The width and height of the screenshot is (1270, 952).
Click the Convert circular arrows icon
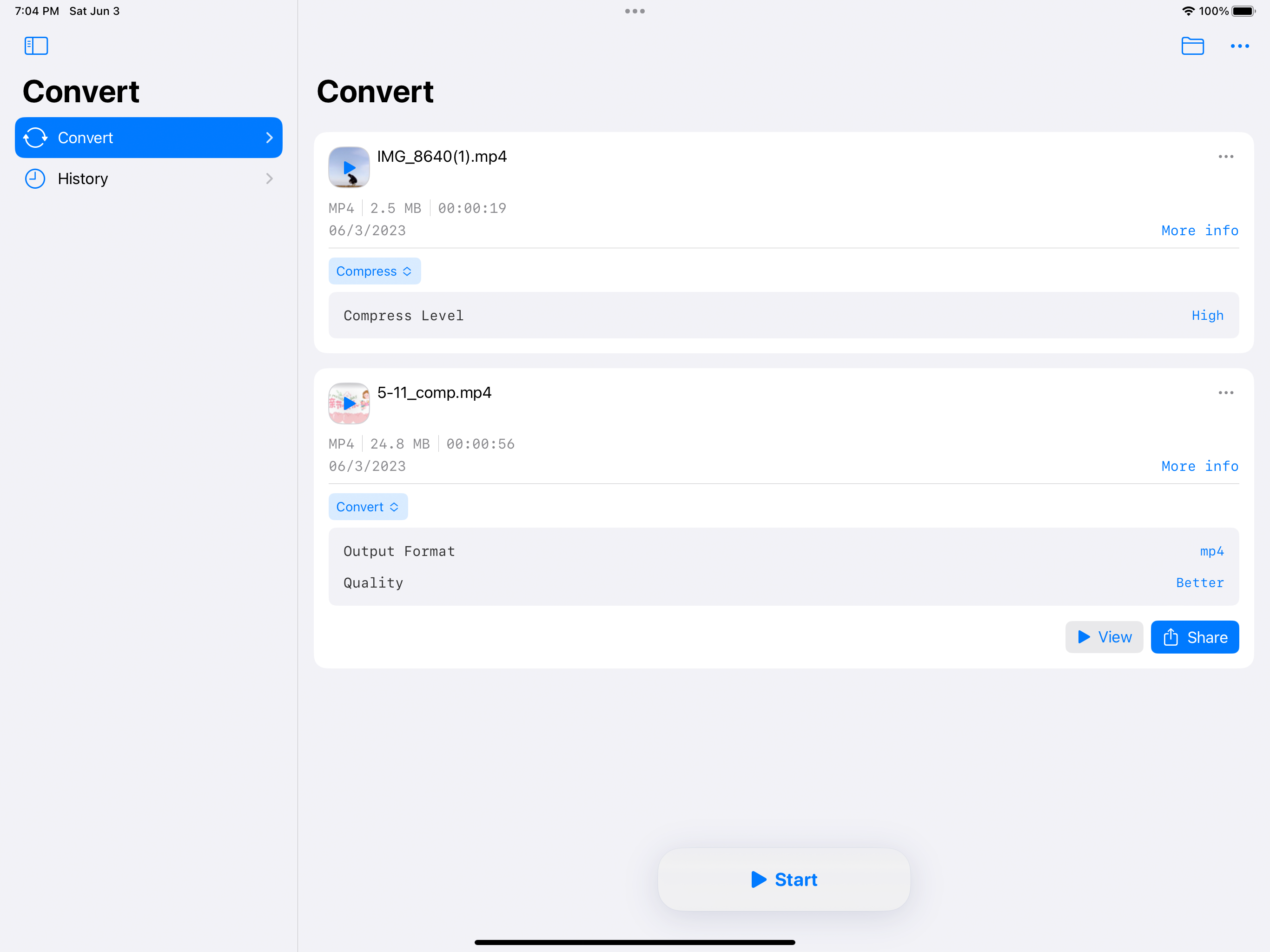[x=35, y=138]
